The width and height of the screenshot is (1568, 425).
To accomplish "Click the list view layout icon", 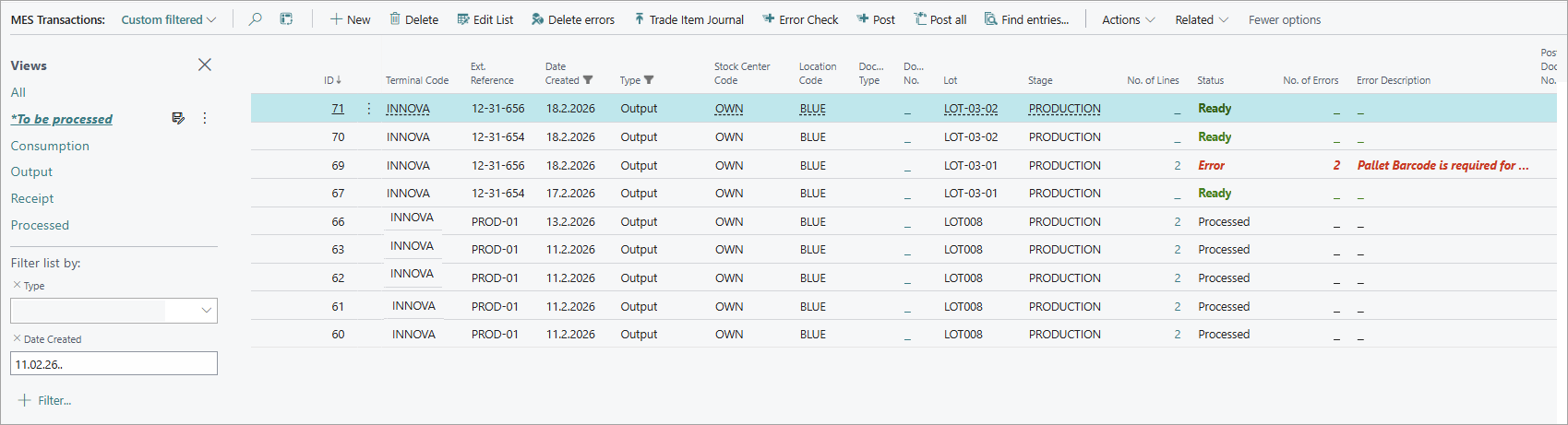I will pos(287,19).
